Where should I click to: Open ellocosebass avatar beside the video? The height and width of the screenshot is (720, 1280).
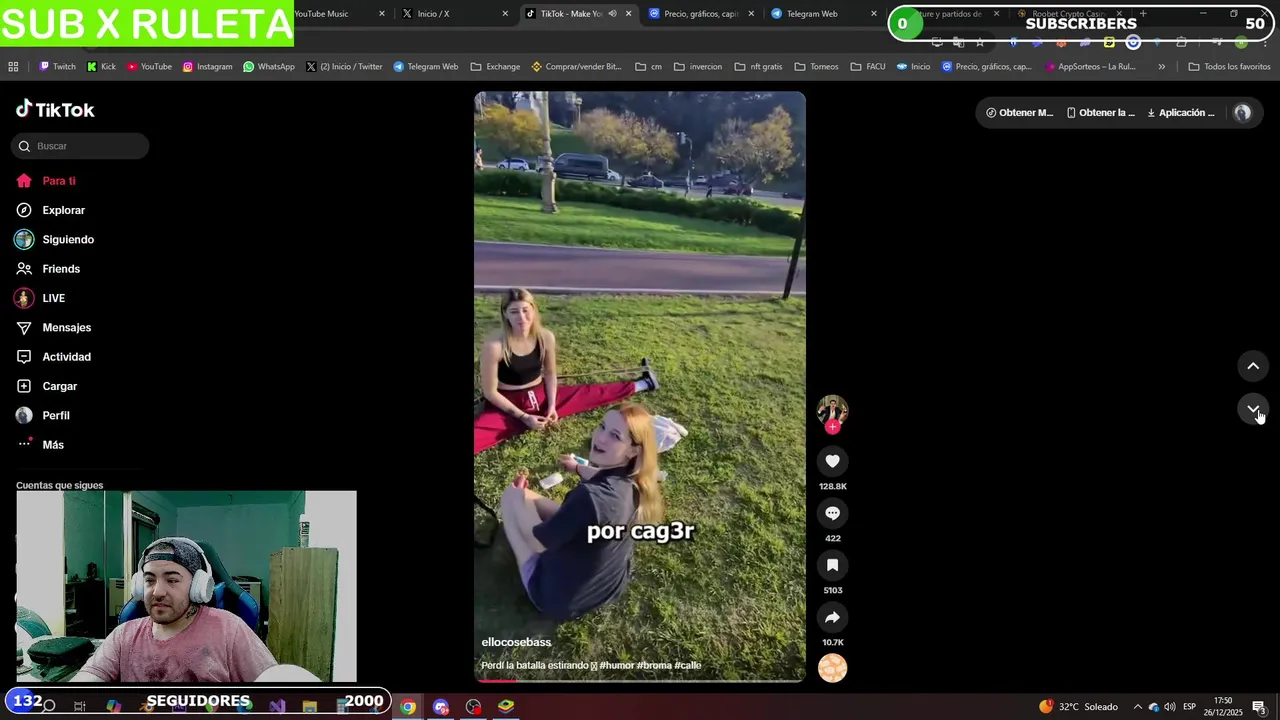pos(832,410)
